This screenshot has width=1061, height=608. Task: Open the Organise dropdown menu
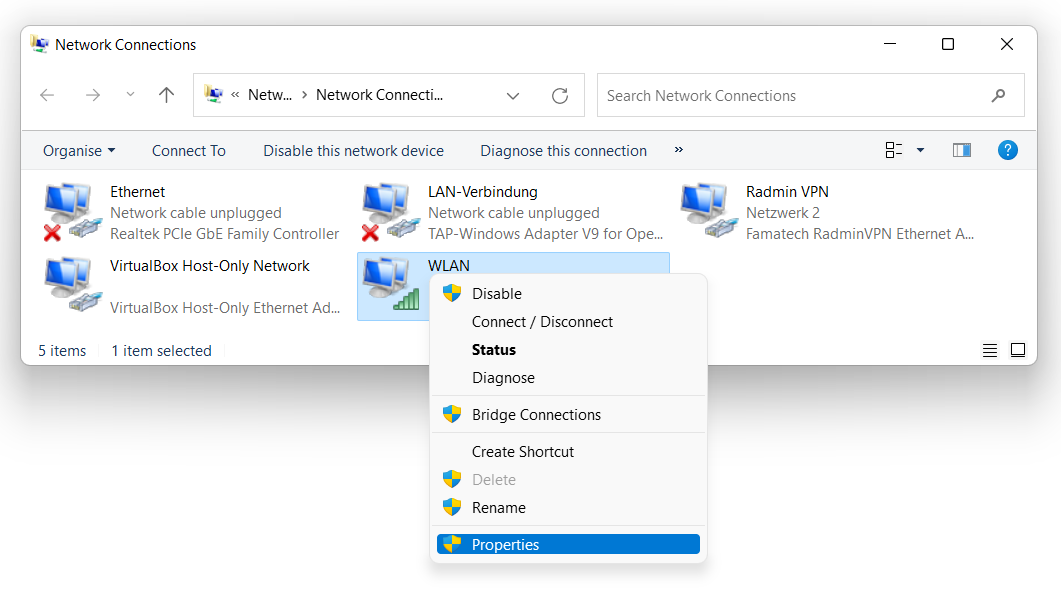(79, 151)
